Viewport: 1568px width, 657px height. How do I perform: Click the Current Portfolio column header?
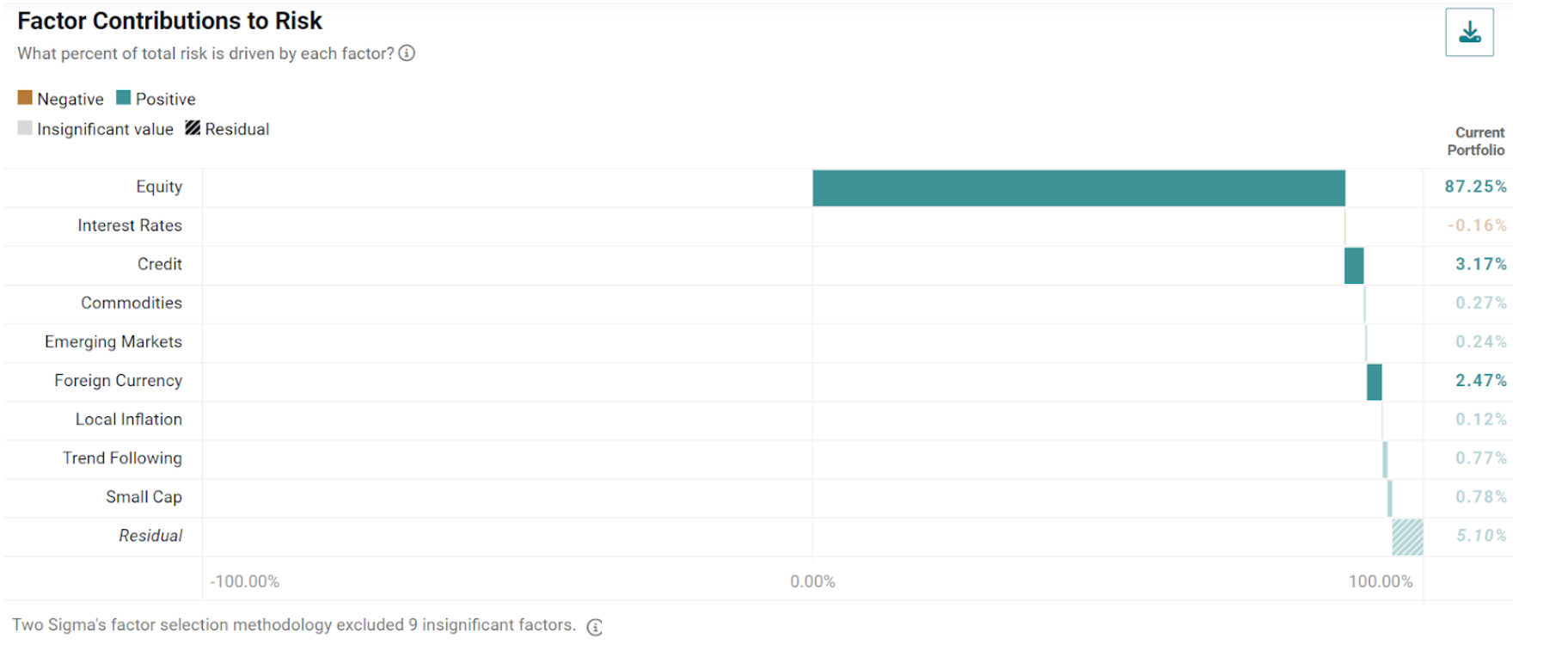tap(1476, 141)
